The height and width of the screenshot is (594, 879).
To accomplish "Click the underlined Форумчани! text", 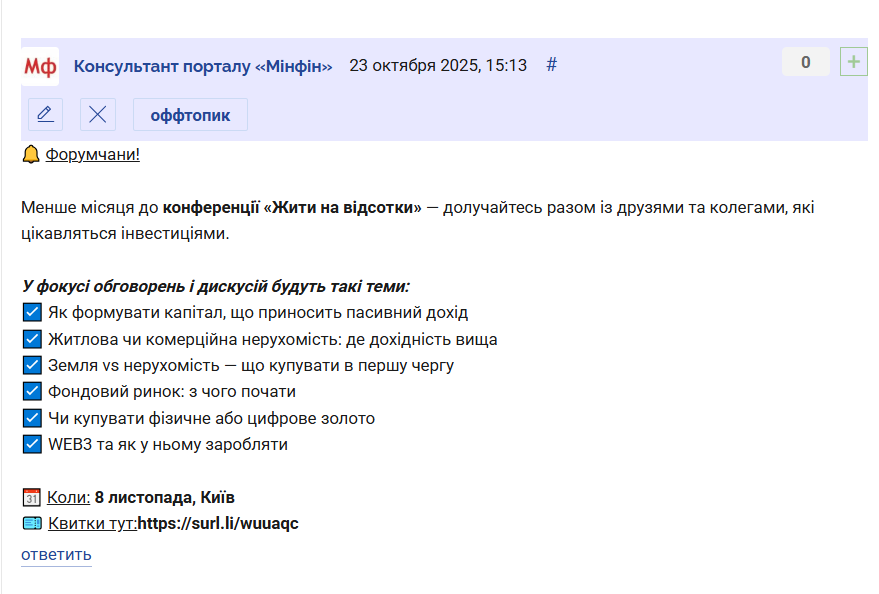I will [x=93, y=155].
